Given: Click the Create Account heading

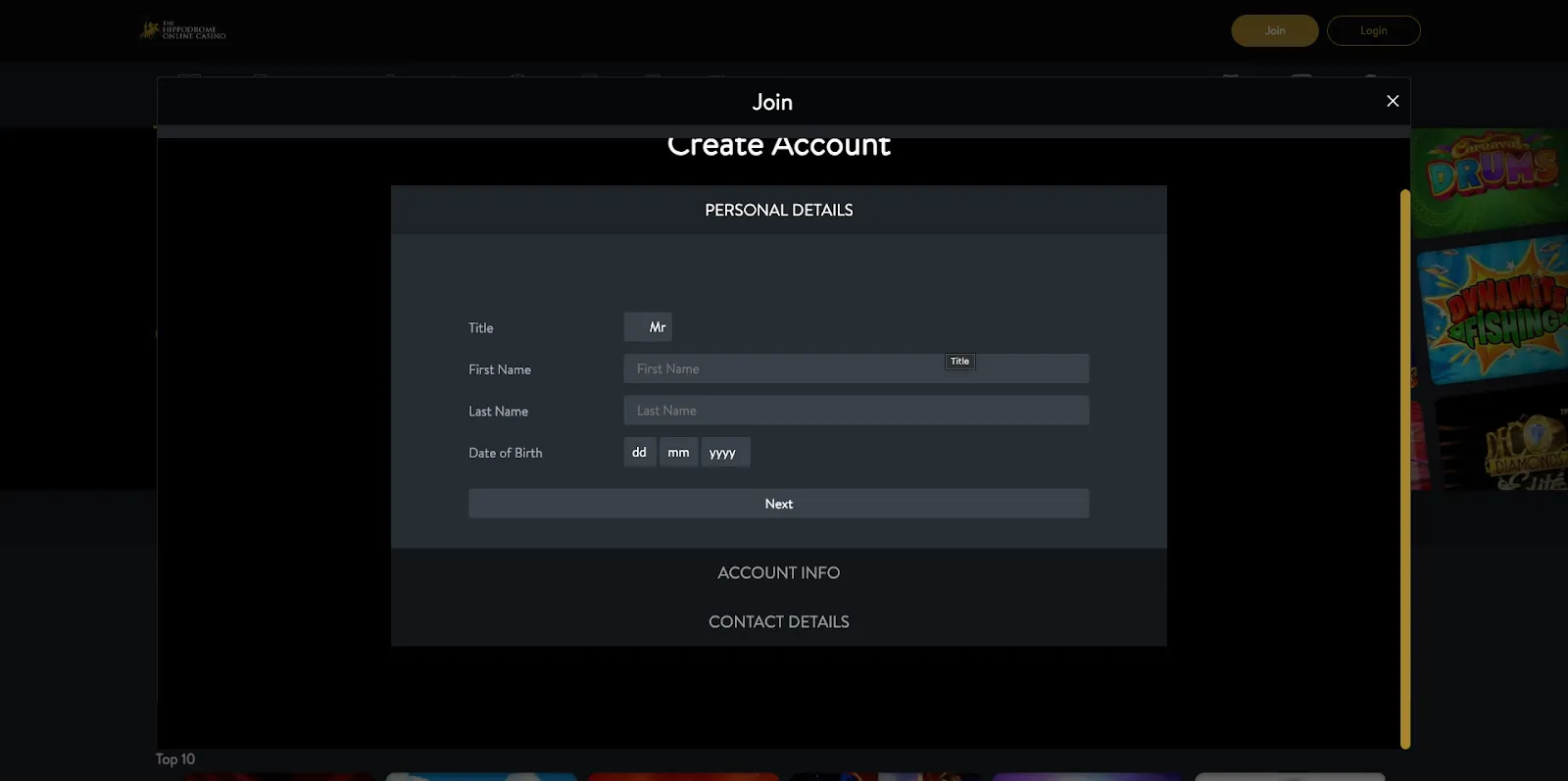Looking at the screenshot, I should 778,146.
